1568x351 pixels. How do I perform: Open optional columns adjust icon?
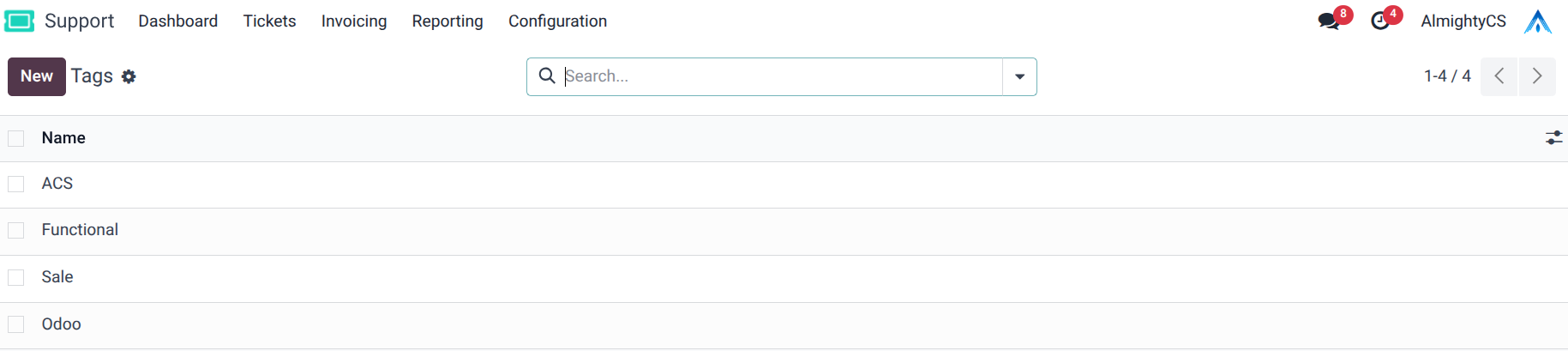tap(1553, 138)
